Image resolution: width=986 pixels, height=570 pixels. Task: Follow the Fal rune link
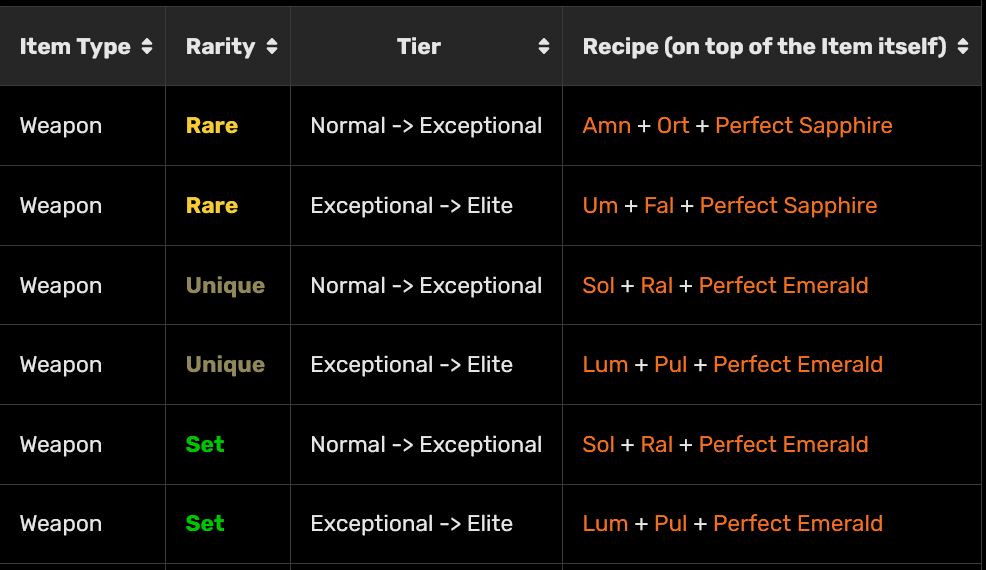coord(659,206)
